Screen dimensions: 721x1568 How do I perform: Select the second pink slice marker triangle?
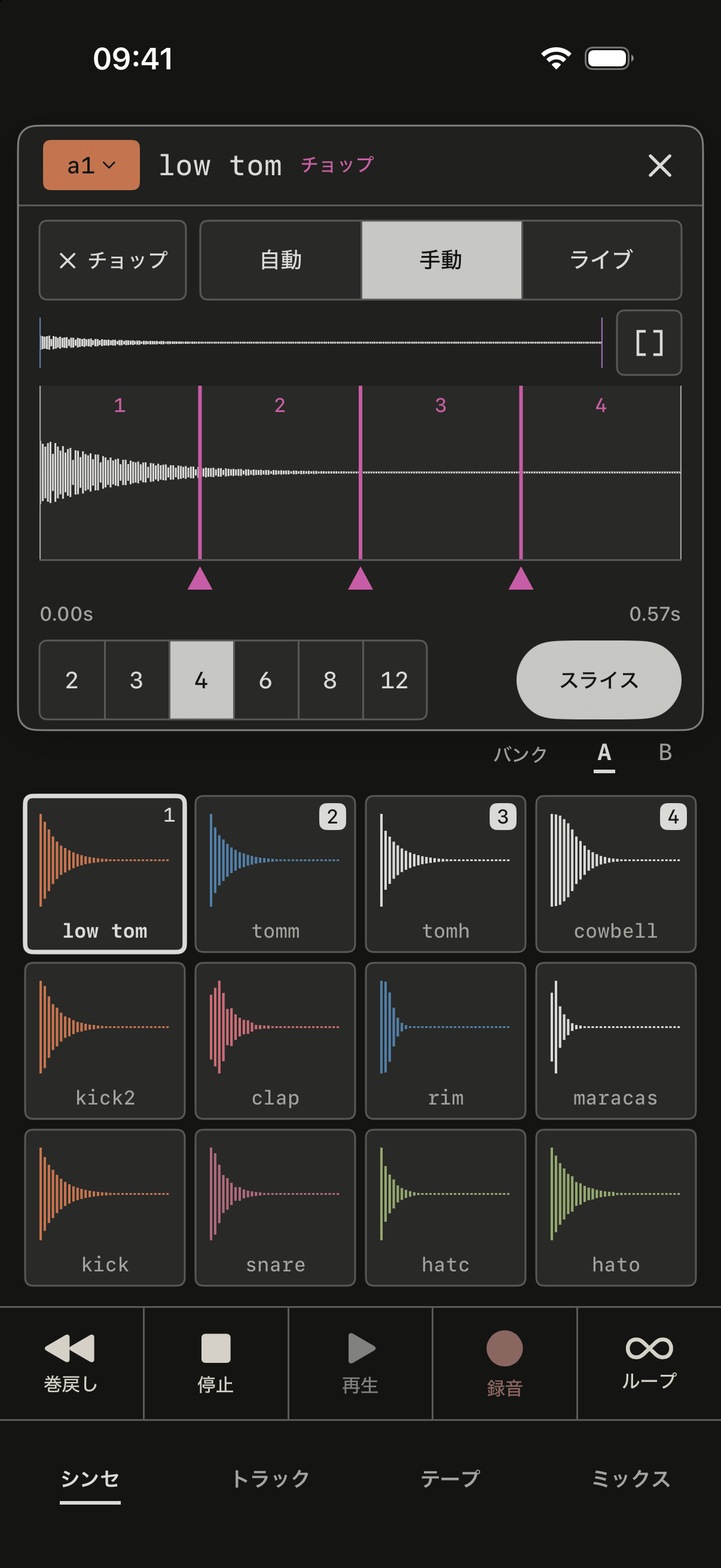360,578
